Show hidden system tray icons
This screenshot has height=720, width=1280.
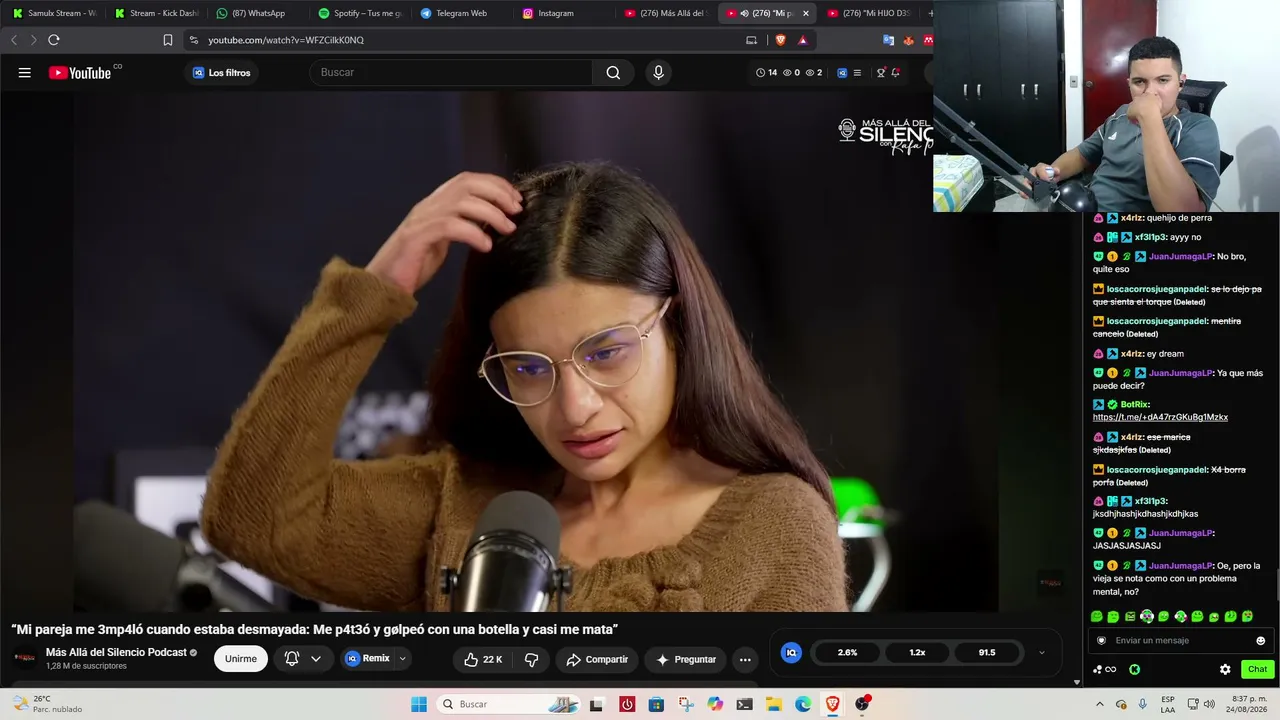[1100, 704]
